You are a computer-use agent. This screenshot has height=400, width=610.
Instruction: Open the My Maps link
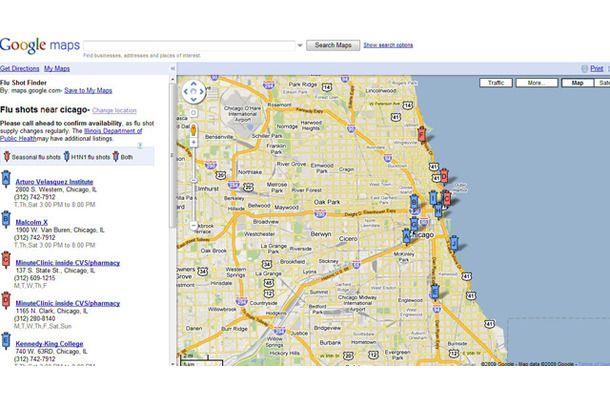tap(57, 68)
